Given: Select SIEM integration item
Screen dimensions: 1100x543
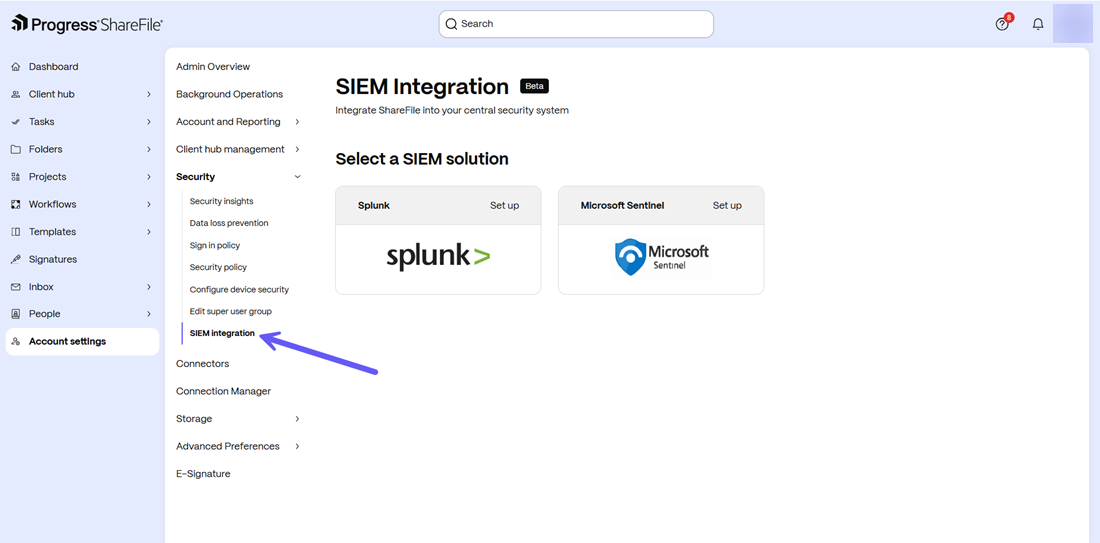Looking at the screenshot, I should coord(222,333).
